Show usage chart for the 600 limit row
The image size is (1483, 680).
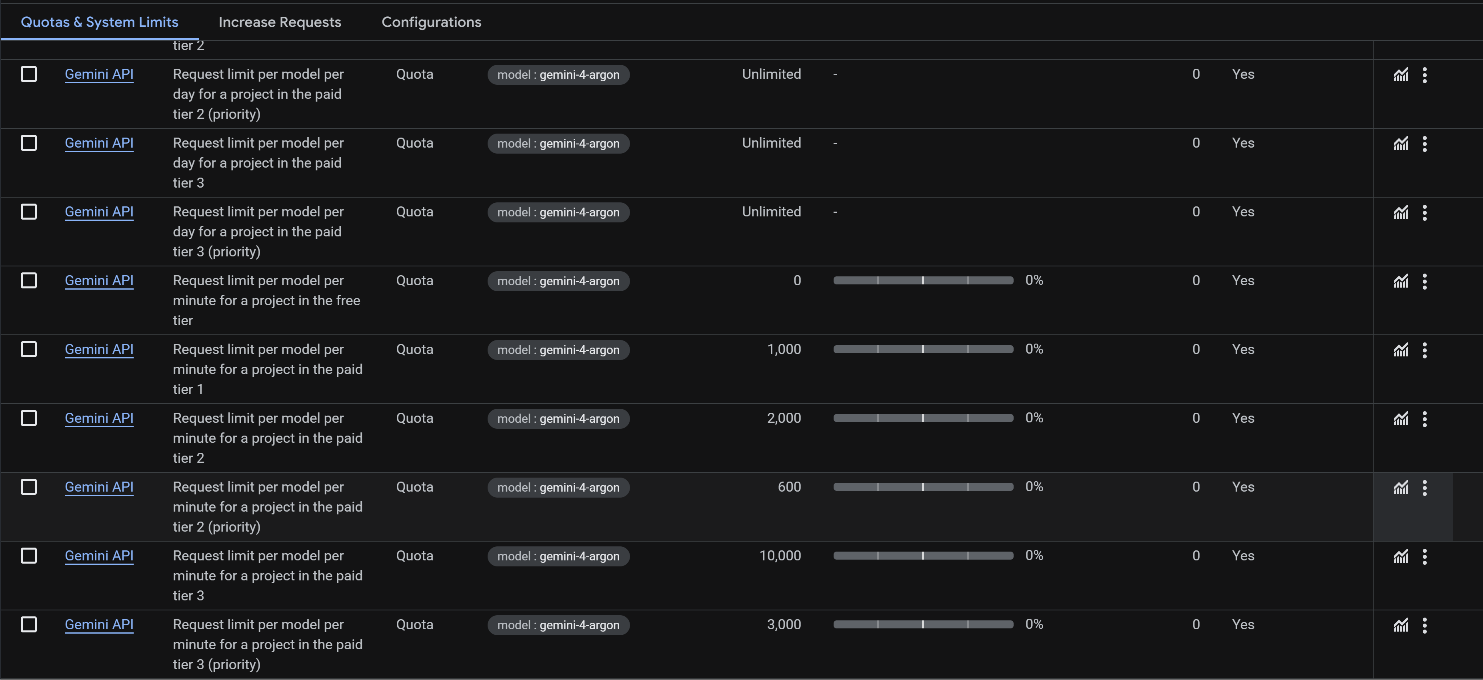[1401, 488]
